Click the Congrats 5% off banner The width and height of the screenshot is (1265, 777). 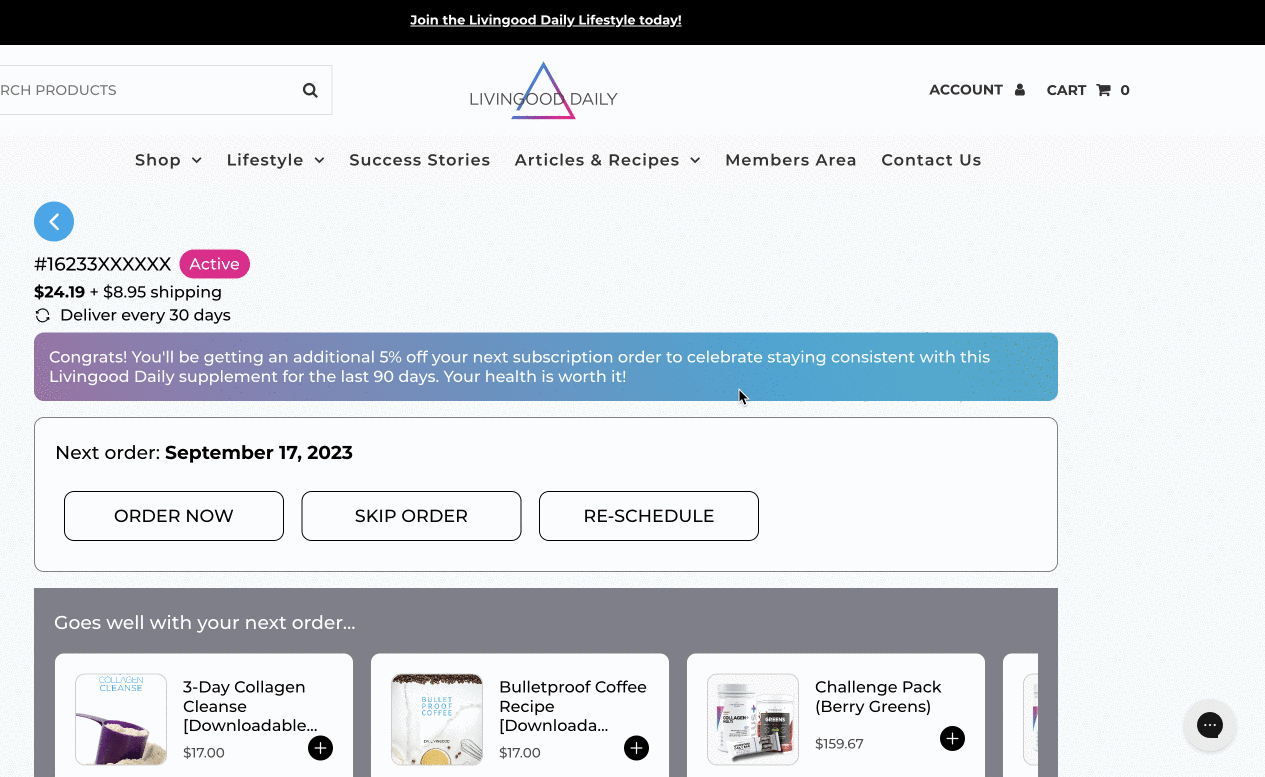(x=546, y=367)
